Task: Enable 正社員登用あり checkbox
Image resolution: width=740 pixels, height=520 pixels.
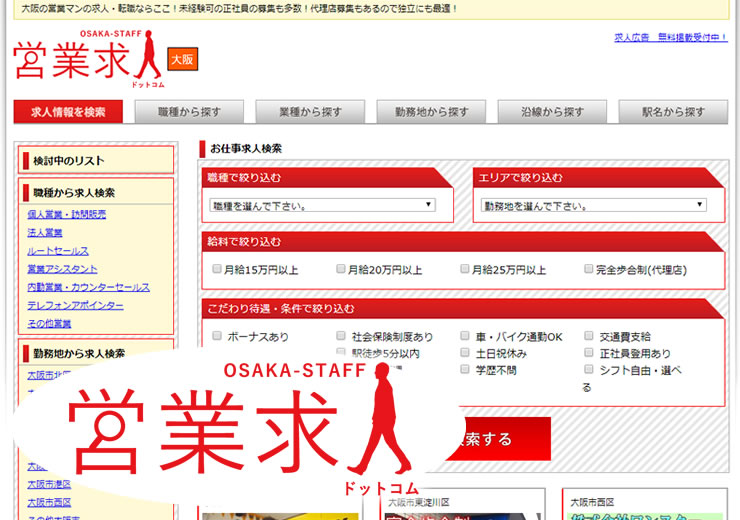Action: pyautogui.click(x=589, y=352)
